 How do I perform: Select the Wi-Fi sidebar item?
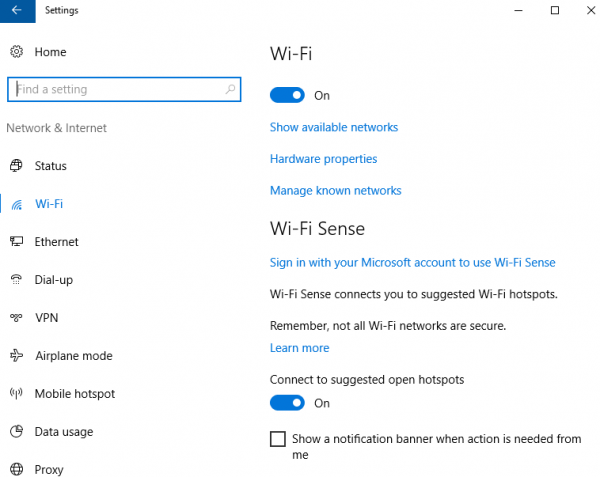tap(49, 204)
